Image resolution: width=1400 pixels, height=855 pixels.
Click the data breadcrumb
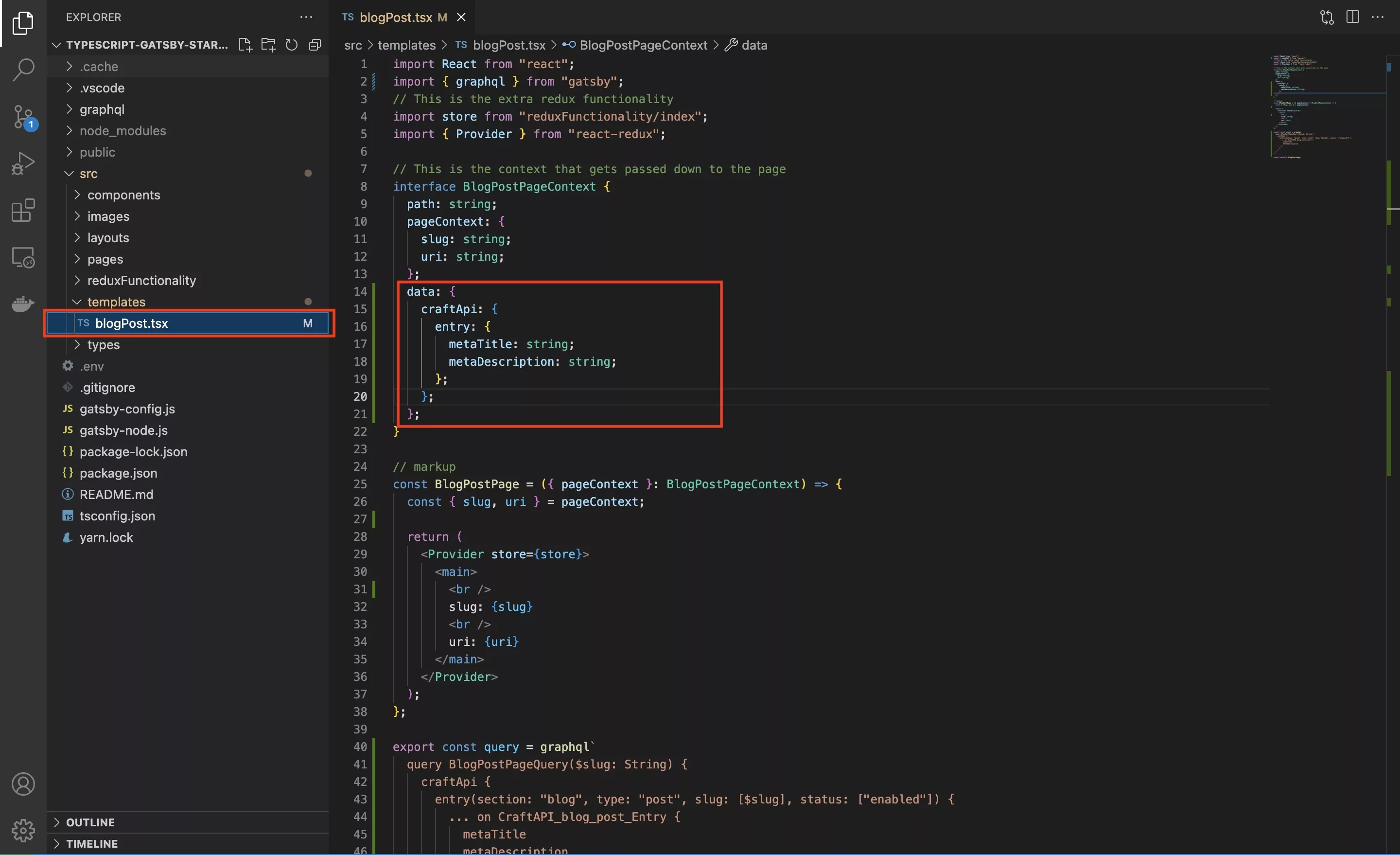tap(754, 45)
